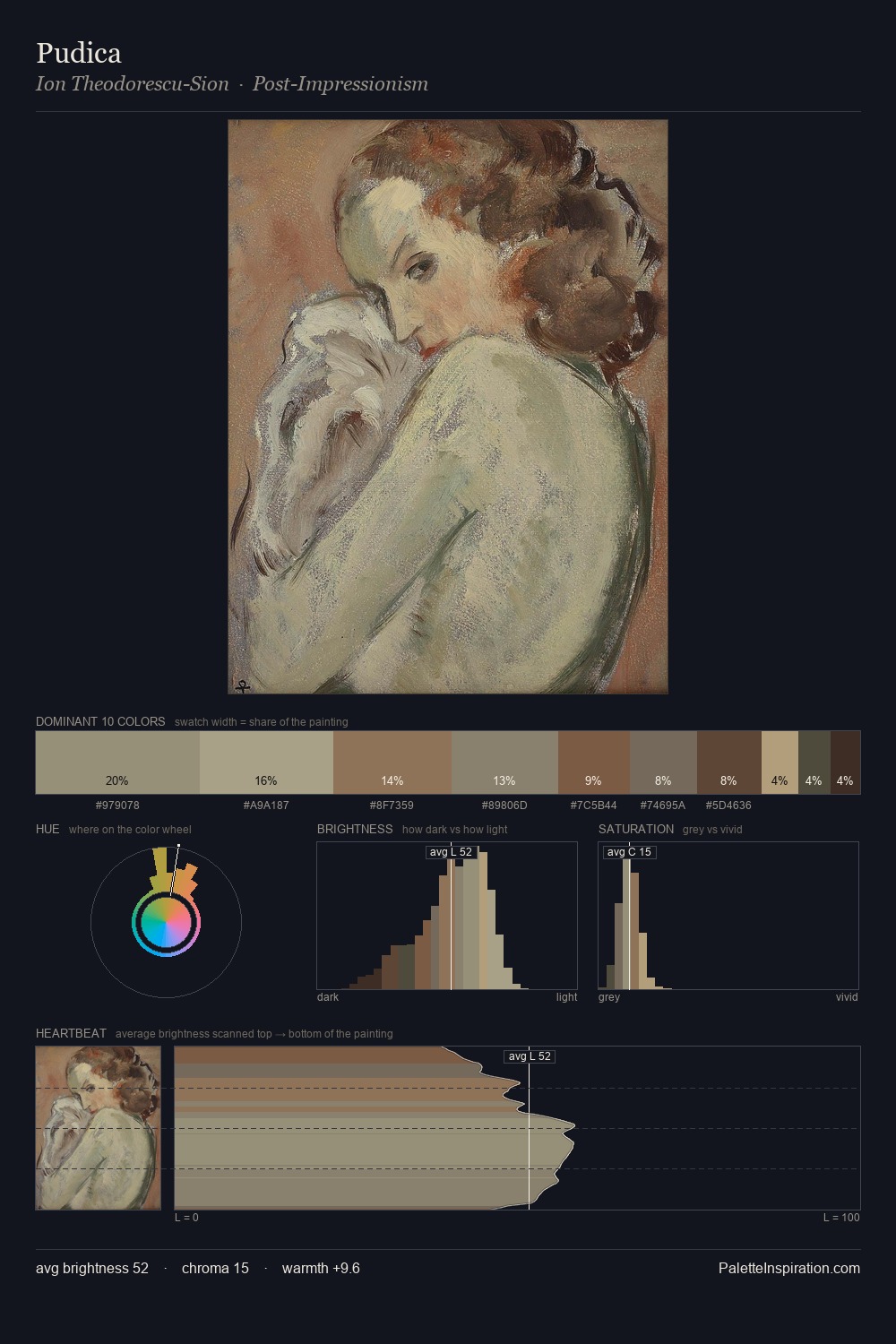Click the 'avg L 52' label in Brightness

pos(451,852)
